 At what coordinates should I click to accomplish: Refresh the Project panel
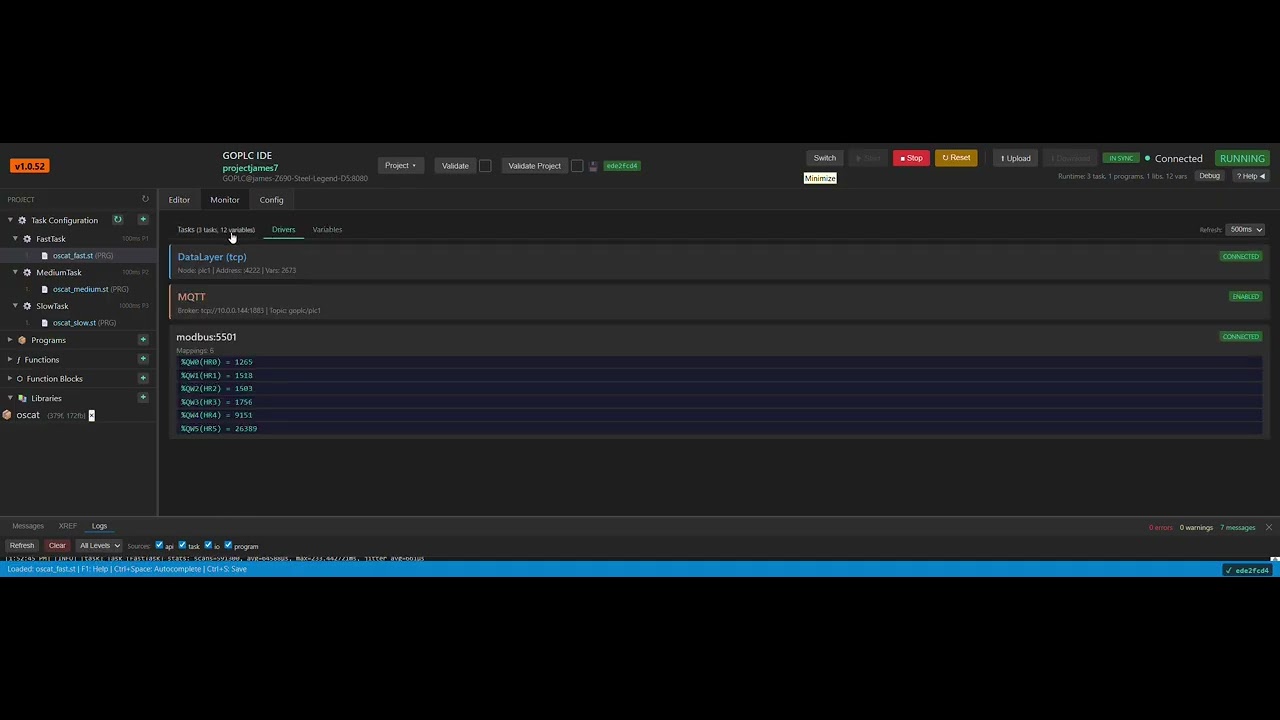point(144,199)
